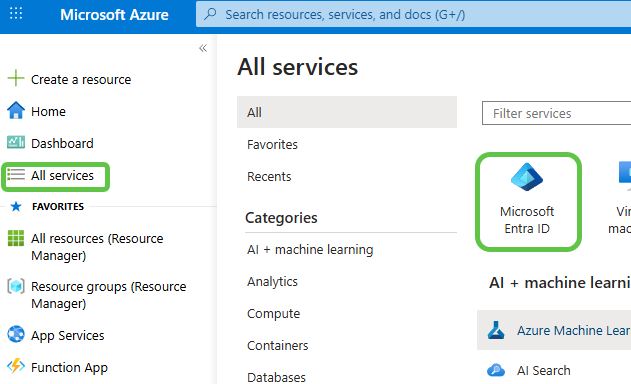Click the FAVORITES section header text
The height and width of the screenshot is (384, 631).
coord(58,206)
